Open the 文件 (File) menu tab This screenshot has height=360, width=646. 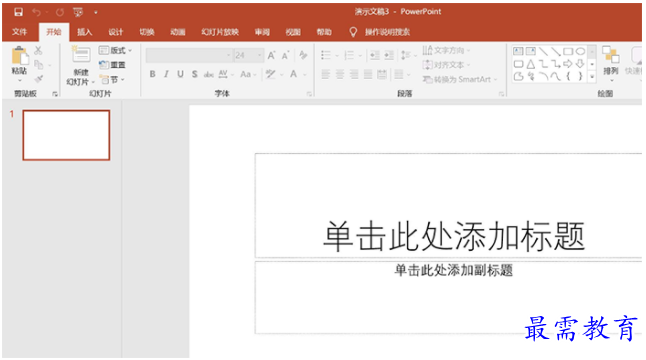click(19, 32)
